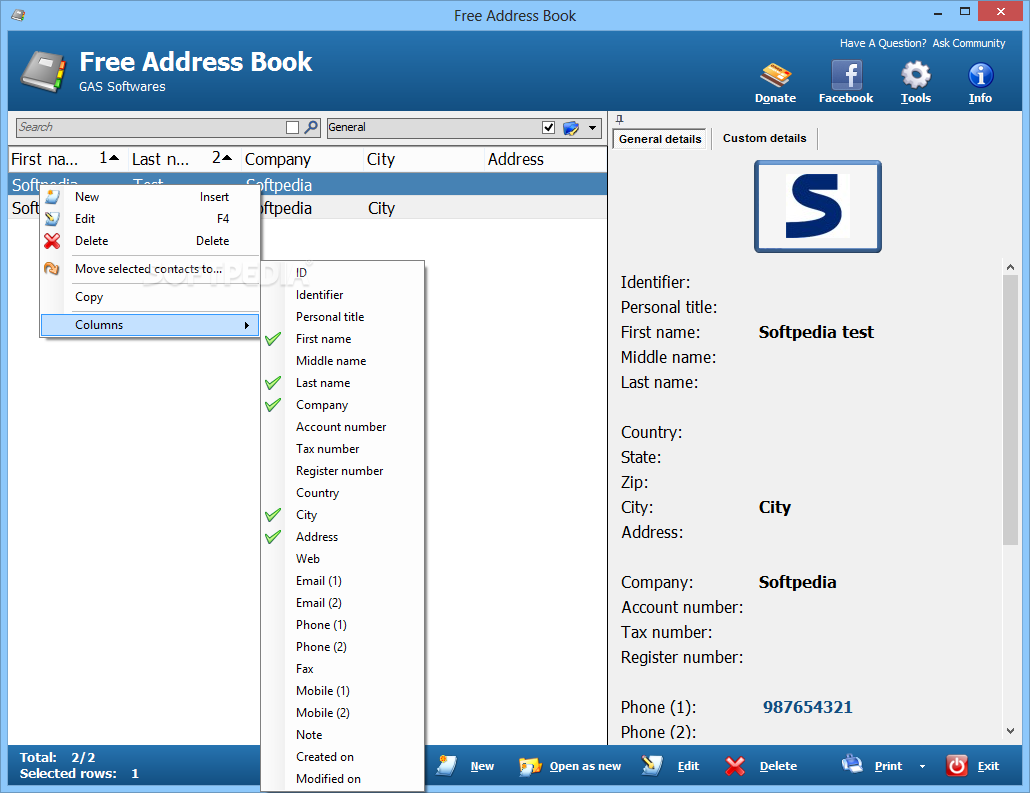The height and width of the screenshot is (793, 1030).
Task: Expand the Columns submenu arrow
Action: (247, 325)
